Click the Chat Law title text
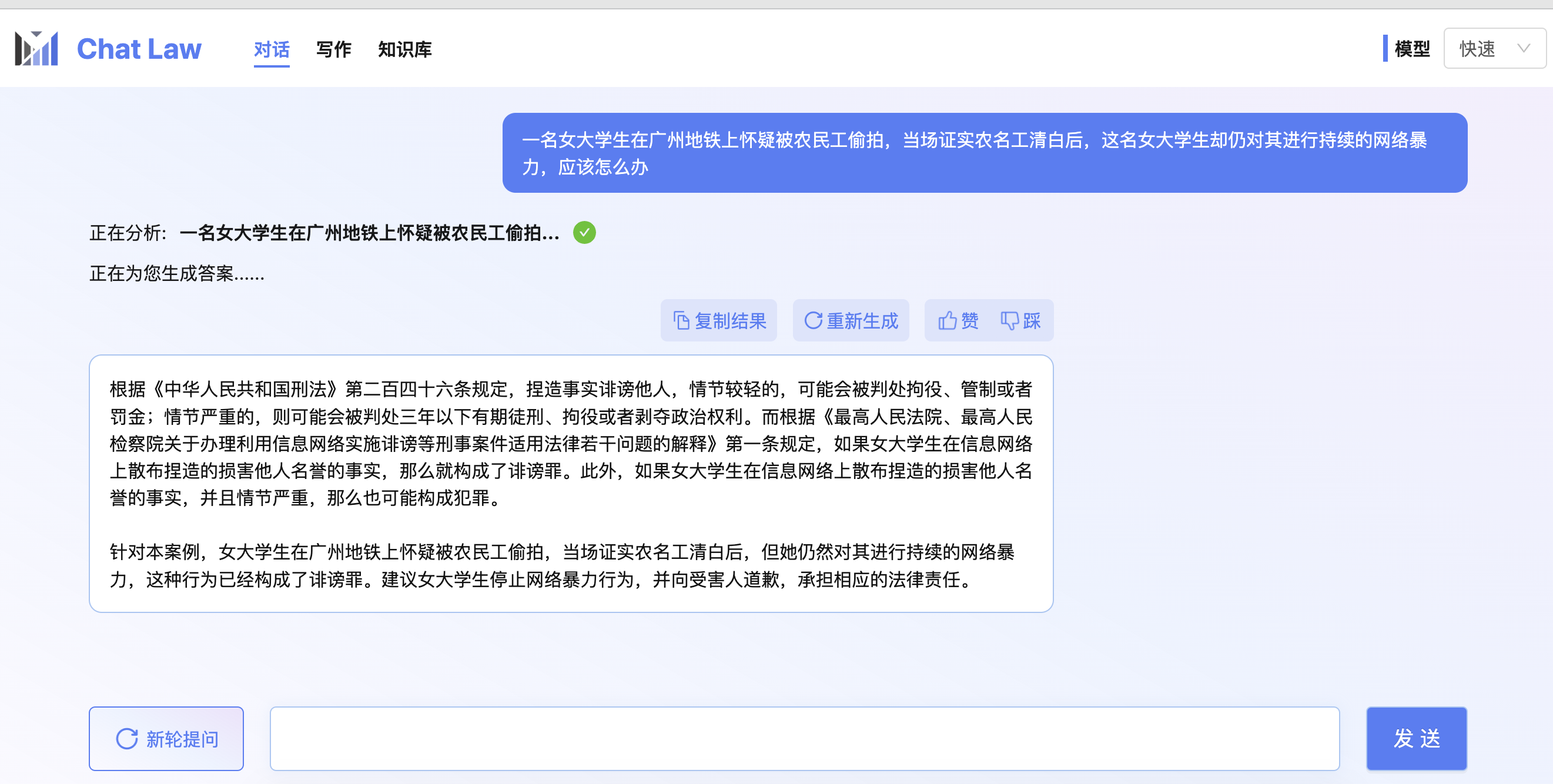The image size is (1553, 784). 139,49
